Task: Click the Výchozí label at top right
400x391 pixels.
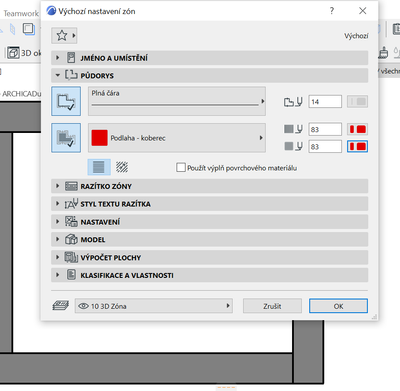Action: (356, 36)
